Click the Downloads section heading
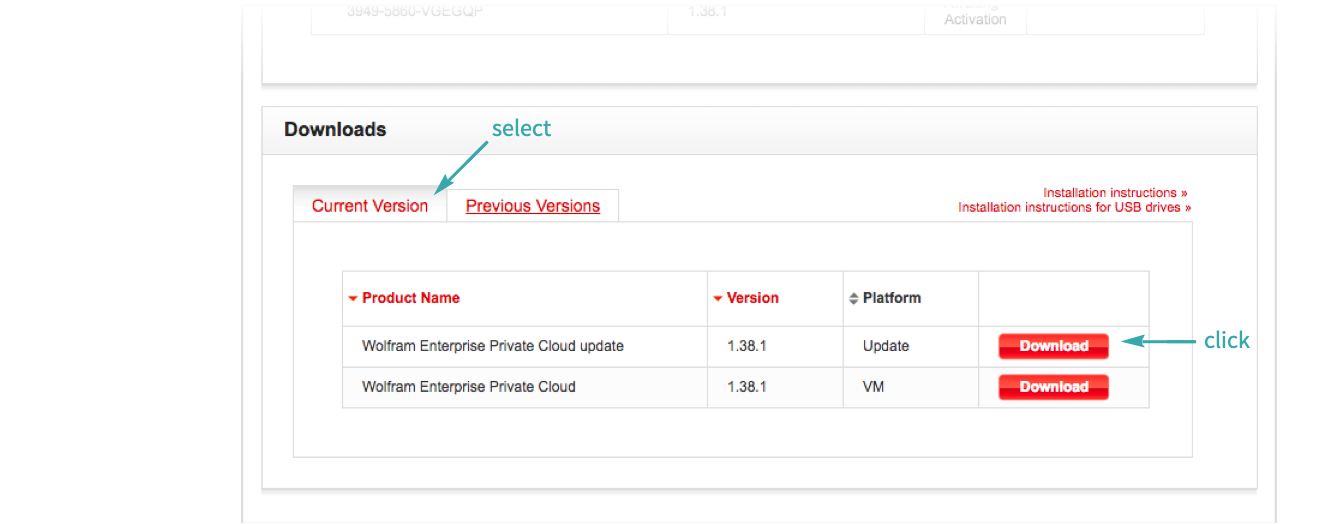The width and height of the screenshot is (1340, 524). click(x=335, y=130)
